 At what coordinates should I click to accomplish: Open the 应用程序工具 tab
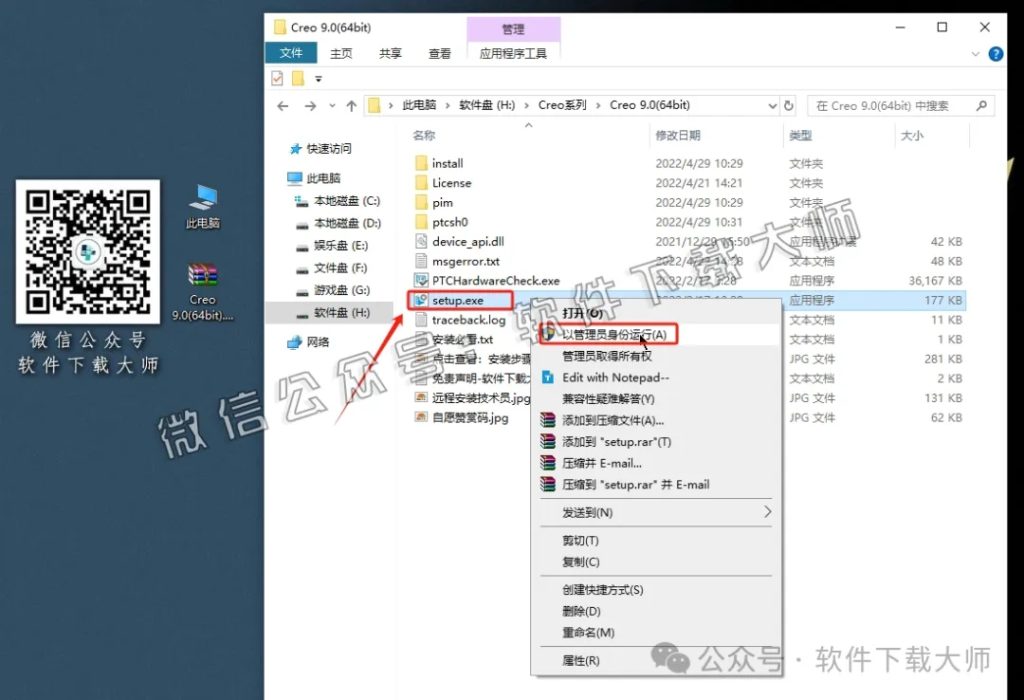[513, 54]
